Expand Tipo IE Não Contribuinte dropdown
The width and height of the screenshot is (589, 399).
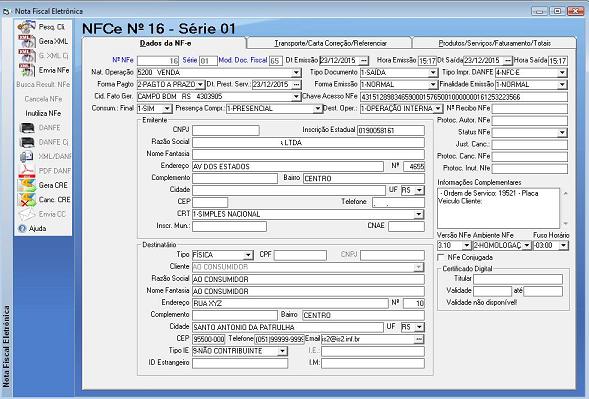(282, 351)
